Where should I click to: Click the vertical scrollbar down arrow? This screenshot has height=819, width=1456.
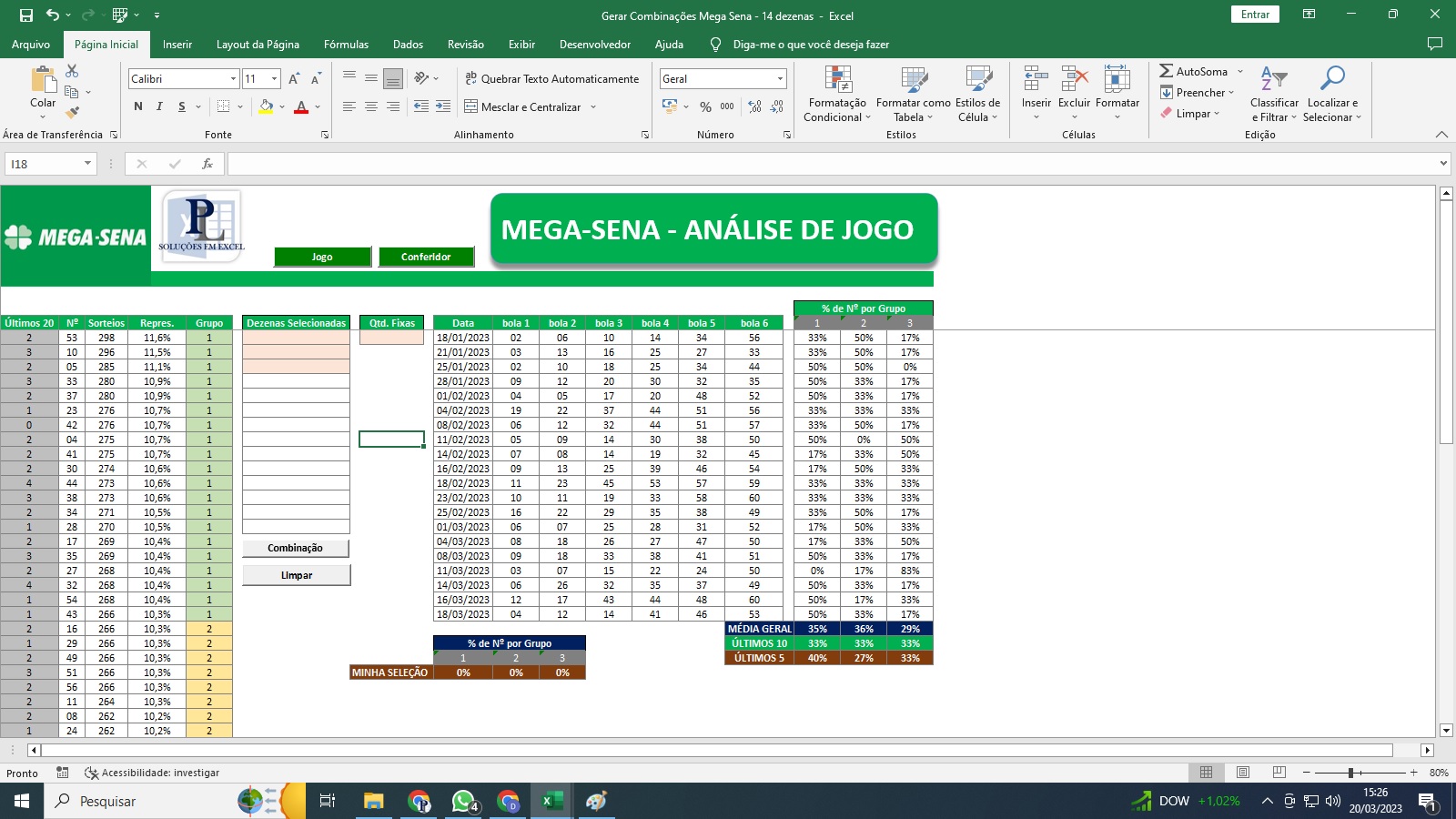pyautogui.click(x=1446, y=730)
